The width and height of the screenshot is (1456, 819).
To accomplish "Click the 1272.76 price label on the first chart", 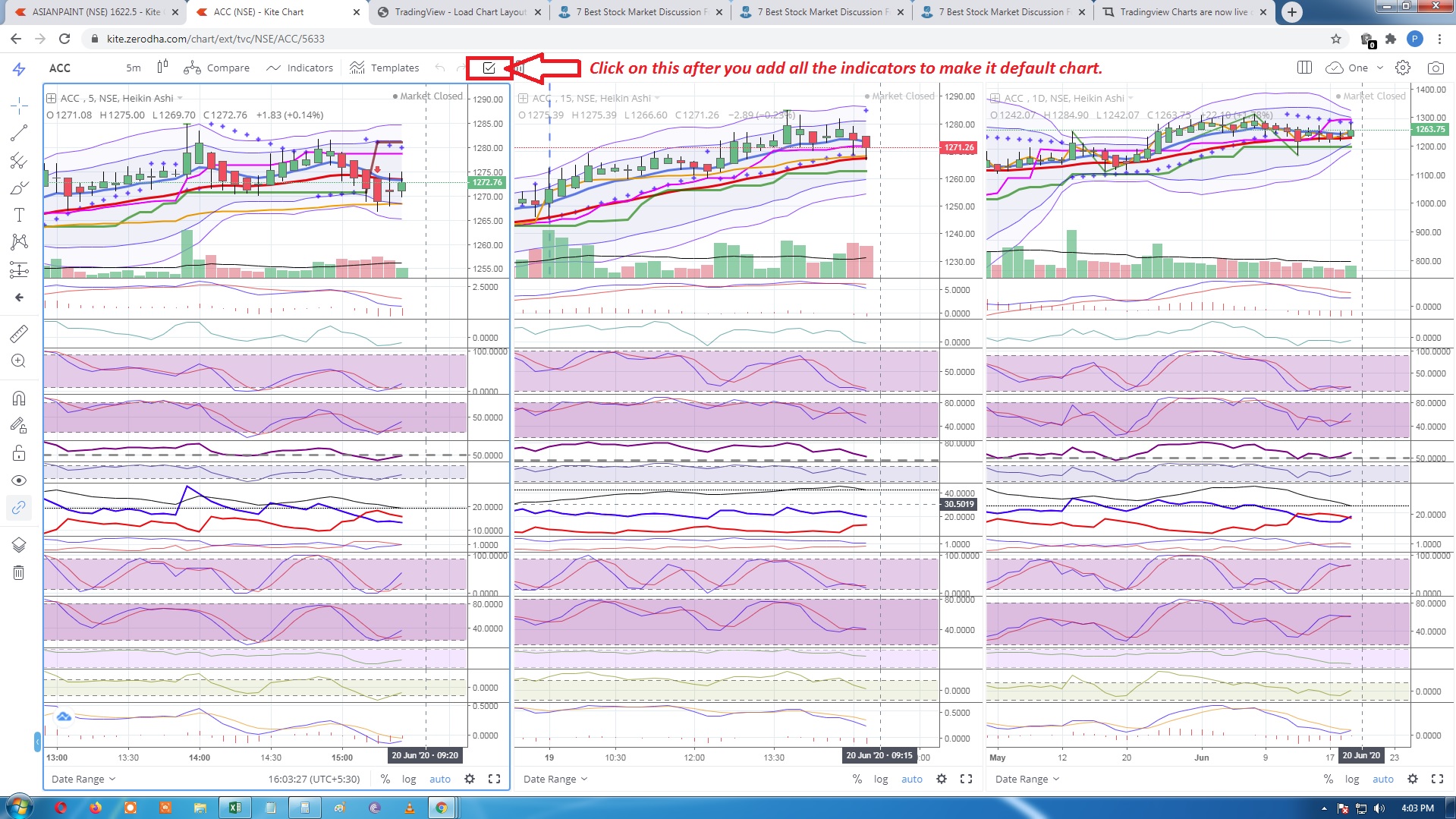I will [x=487, y=182].
